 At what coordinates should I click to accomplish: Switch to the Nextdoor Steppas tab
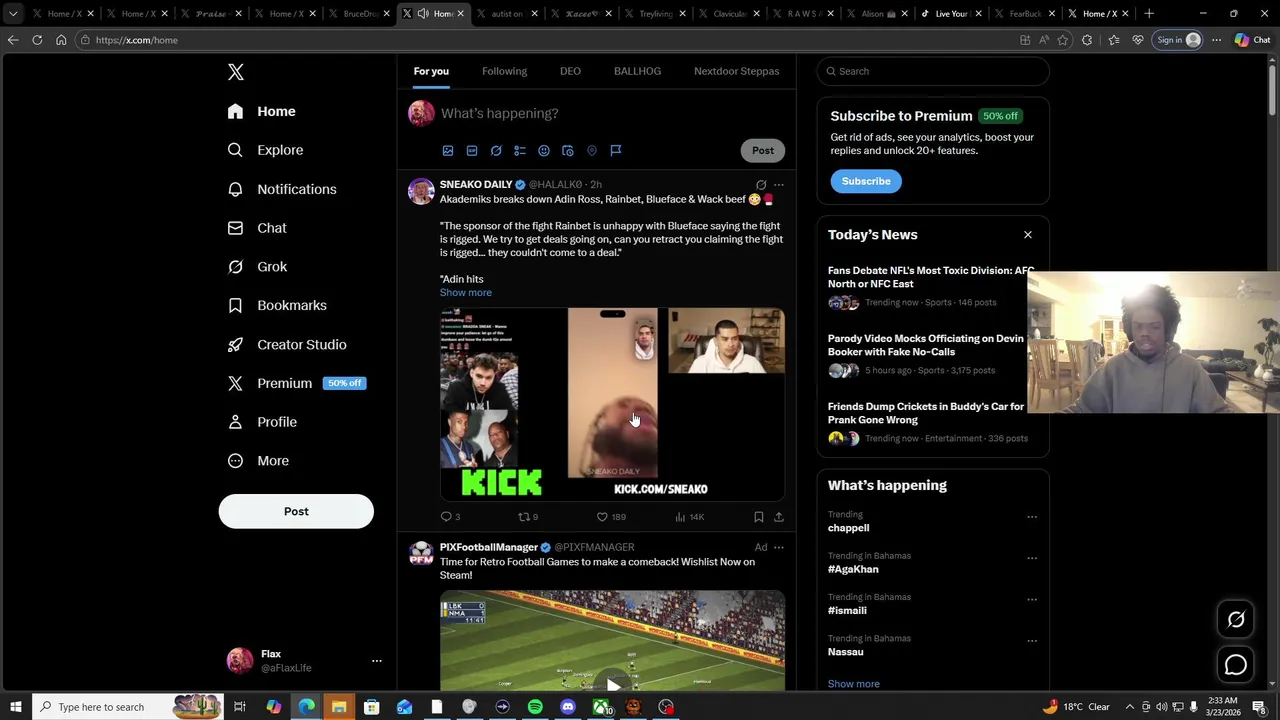click(736, 71)
